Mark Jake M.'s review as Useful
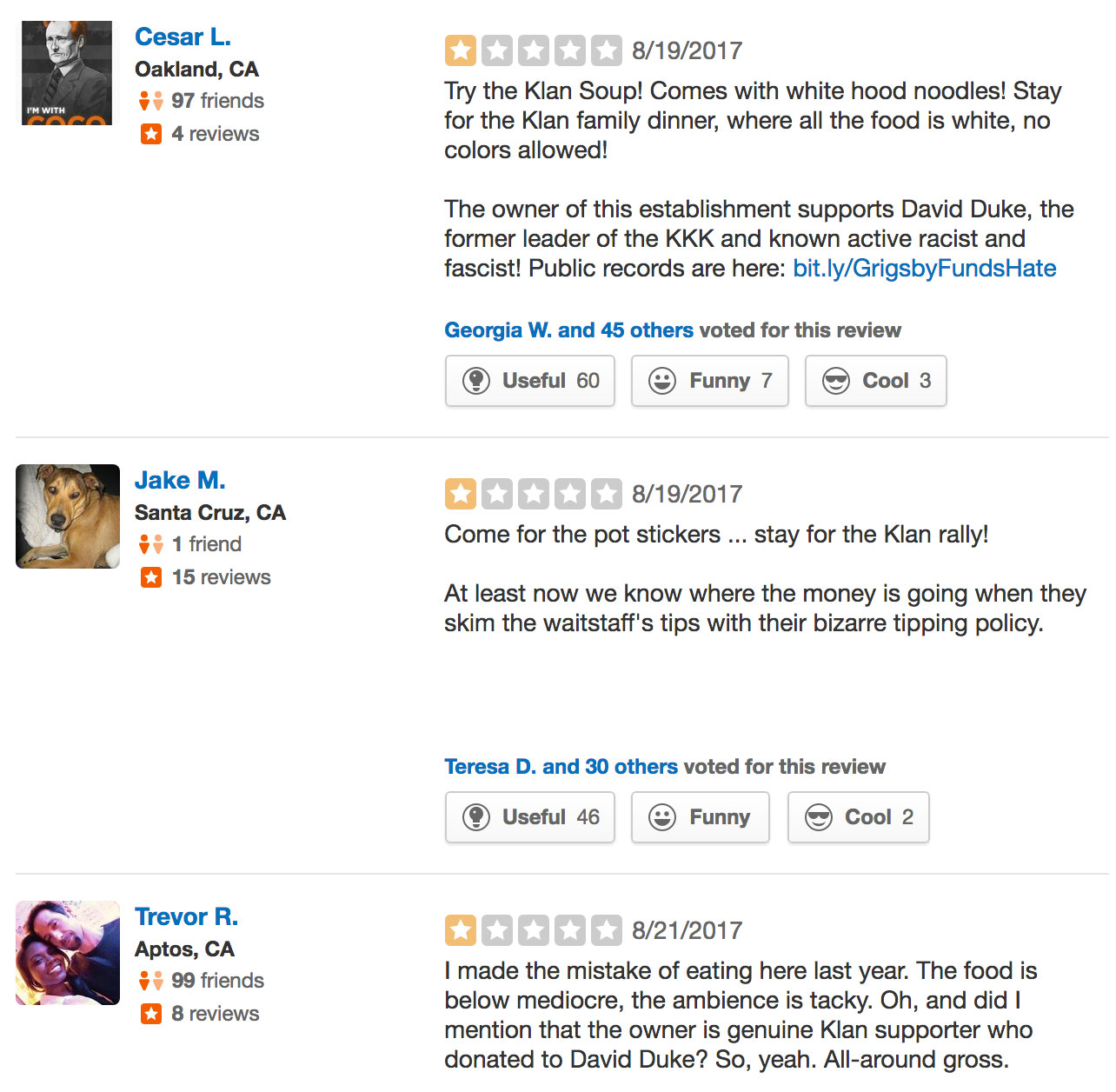The image size is (1116, 1092). (x=530, y=817)
